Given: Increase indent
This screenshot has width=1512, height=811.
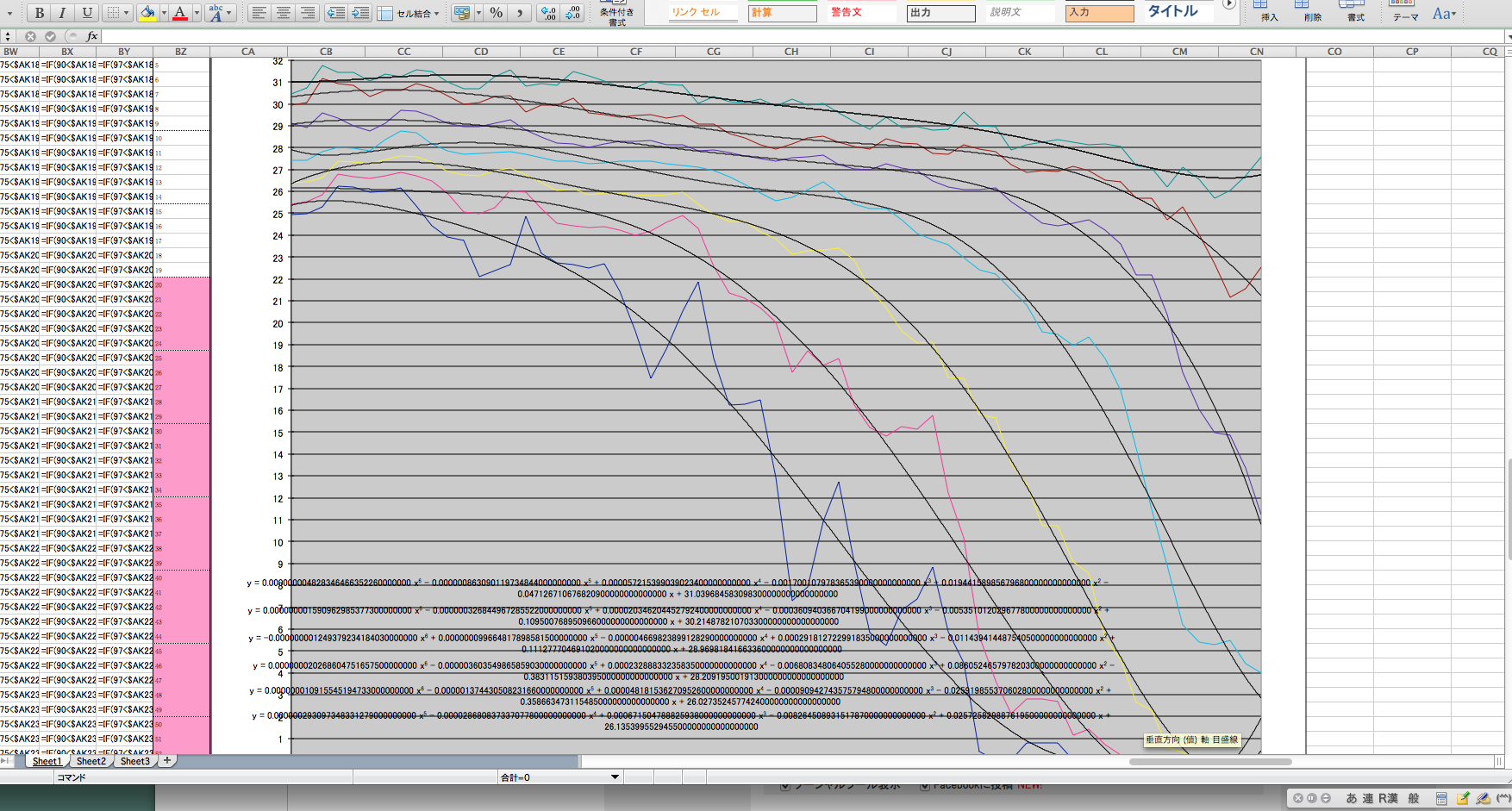Looking at the screenshot, I should click(360, 13).
